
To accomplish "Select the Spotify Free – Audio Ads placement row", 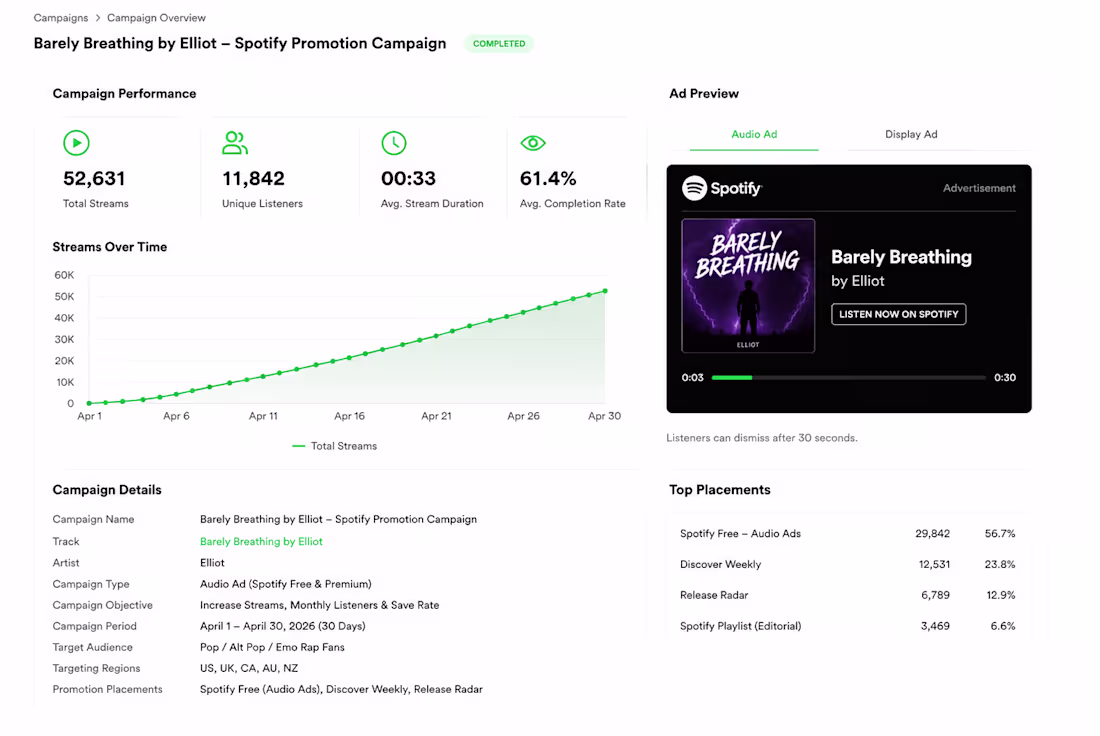I will 847,533.
